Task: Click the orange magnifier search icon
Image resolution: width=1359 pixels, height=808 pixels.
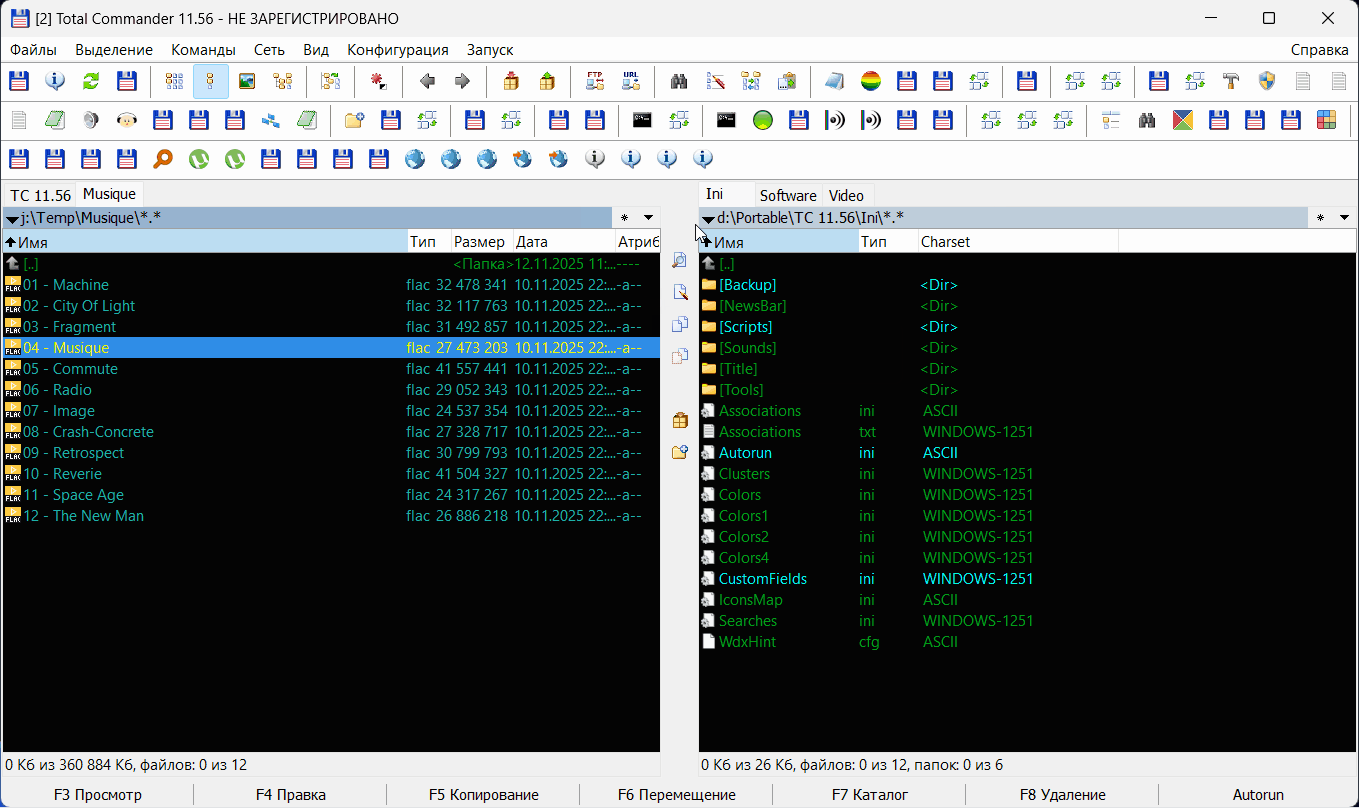Action: tap(162, 158)
